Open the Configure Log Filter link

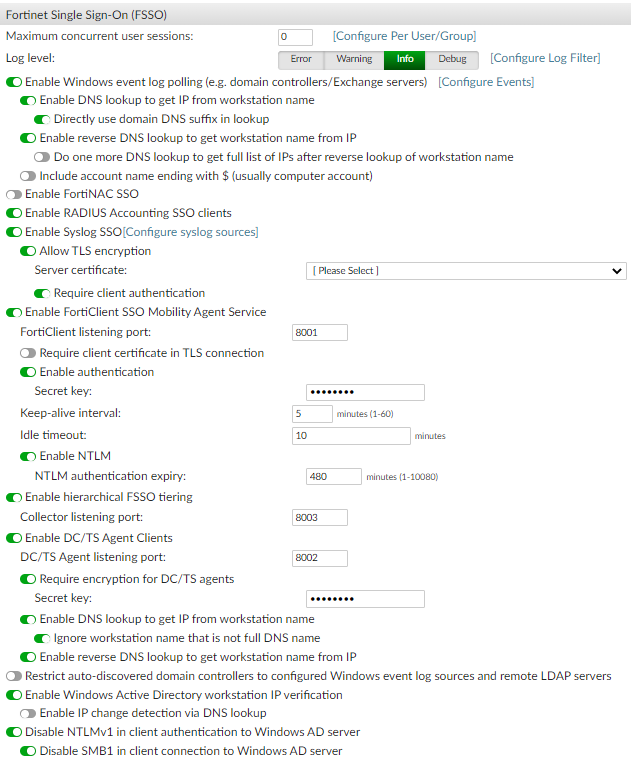[x=545, y=59]
